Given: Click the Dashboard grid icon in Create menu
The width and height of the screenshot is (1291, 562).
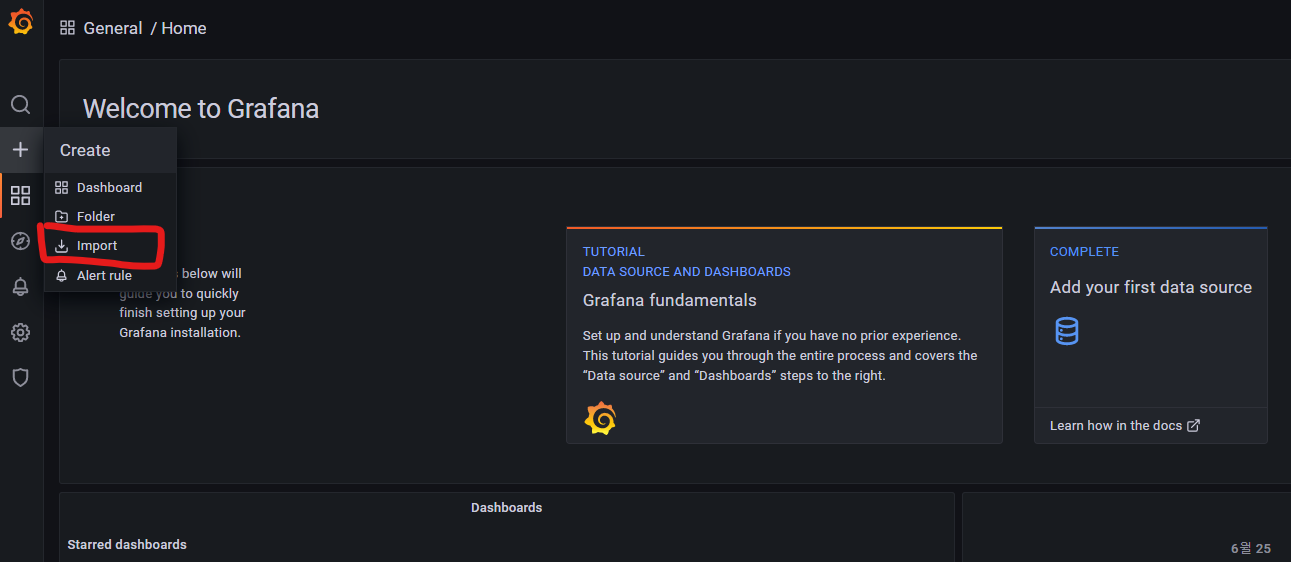Looking at the screenshot, I should click(x=62, y=188).
